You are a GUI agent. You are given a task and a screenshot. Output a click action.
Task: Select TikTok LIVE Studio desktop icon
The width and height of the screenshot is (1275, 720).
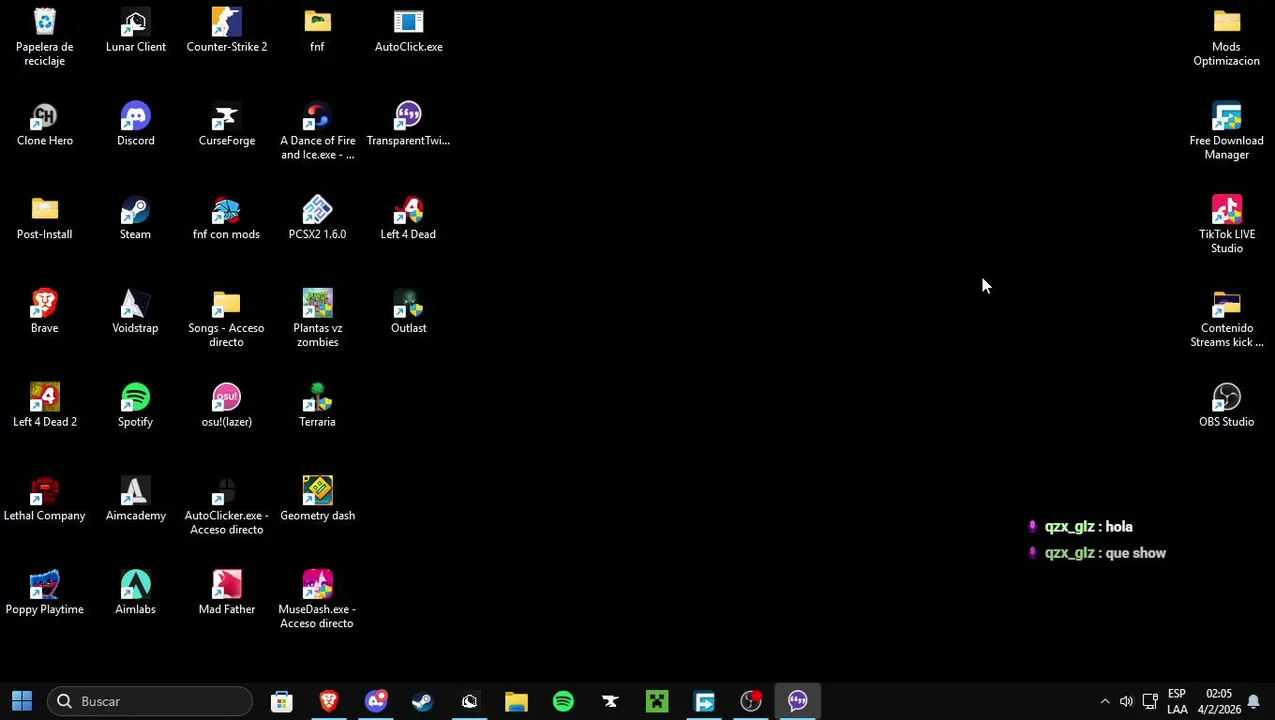[1226, 225]
